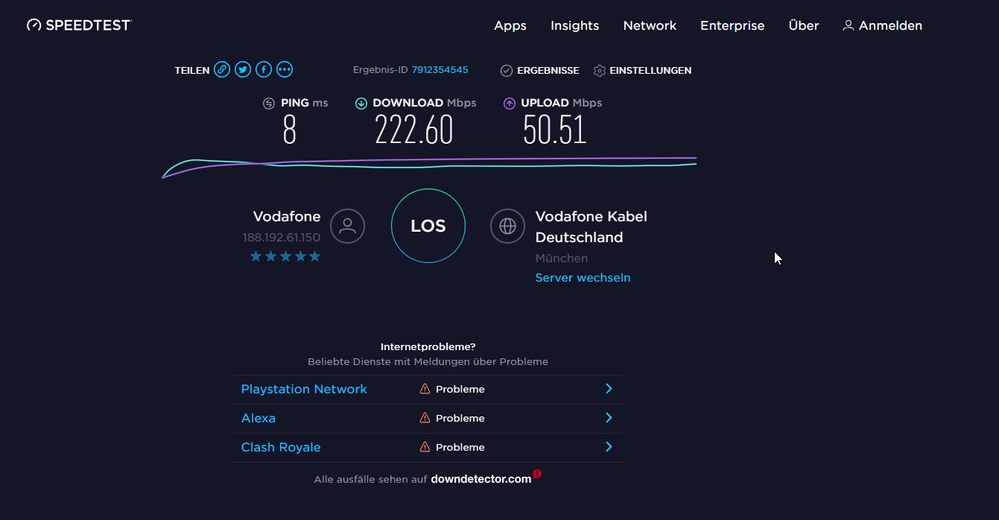Click the Server wechseln link
Image resolution: width=999 pixels, height=520 pixels.
(x=583, y=278)
